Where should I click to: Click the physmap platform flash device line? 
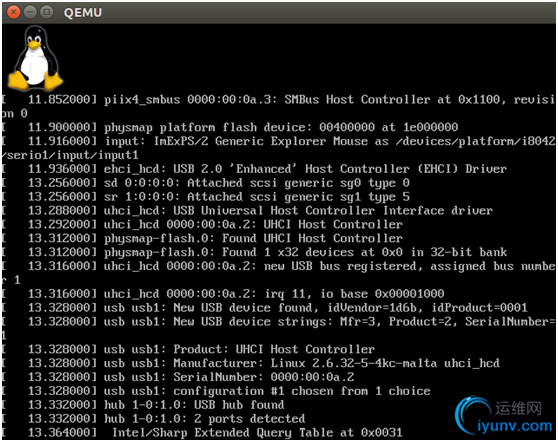pos(230,127)
